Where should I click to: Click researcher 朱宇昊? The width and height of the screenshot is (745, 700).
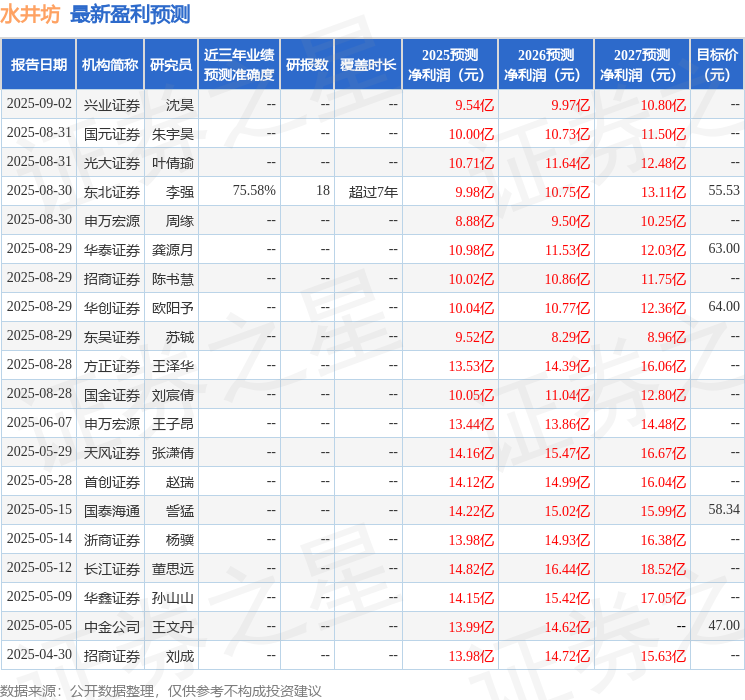click(x=173, y=134)
